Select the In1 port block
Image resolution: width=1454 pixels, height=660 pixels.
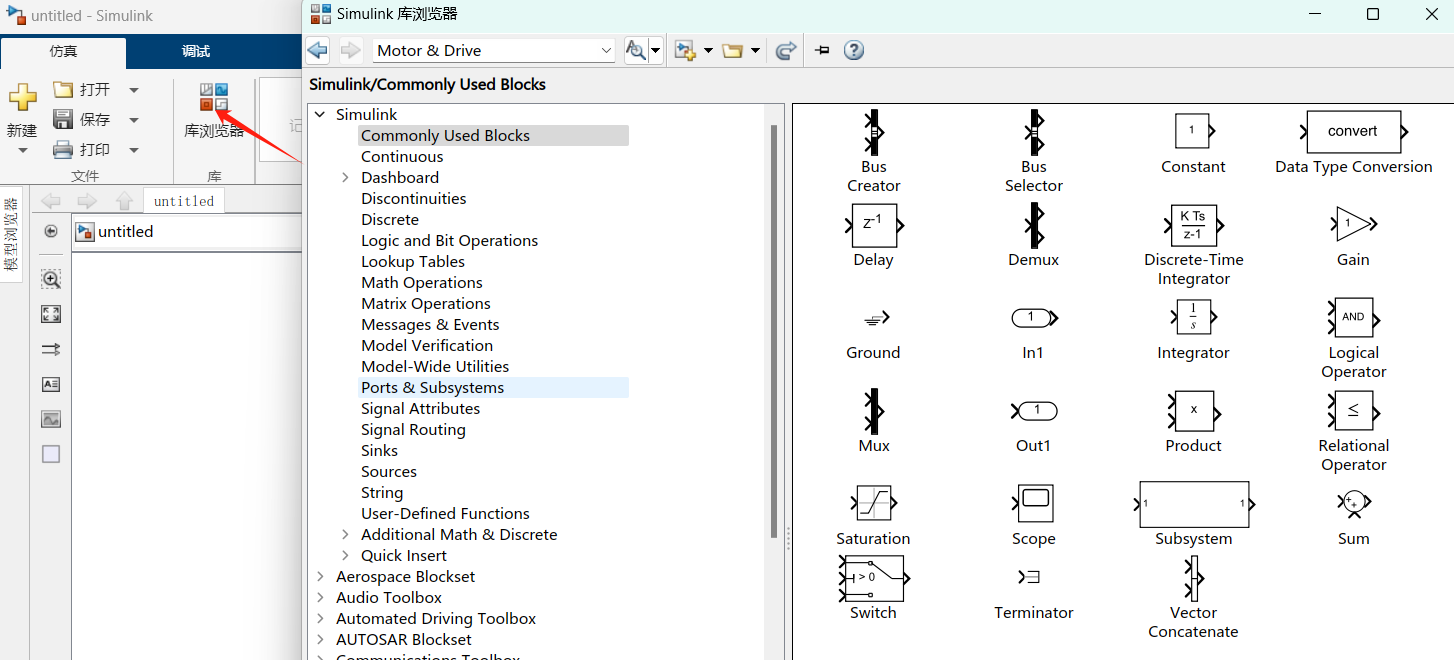(1034, 318)
